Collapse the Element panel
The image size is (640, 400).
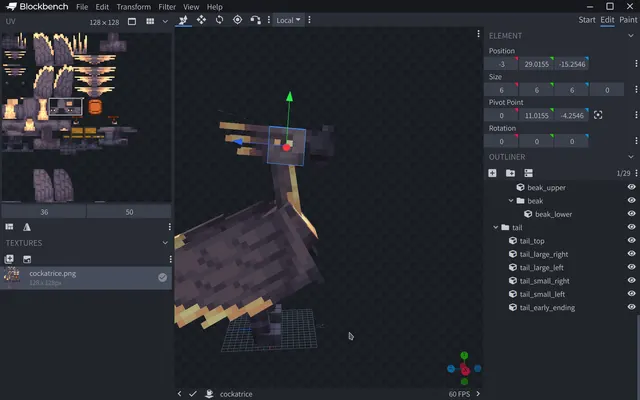[x=631, y=36]
